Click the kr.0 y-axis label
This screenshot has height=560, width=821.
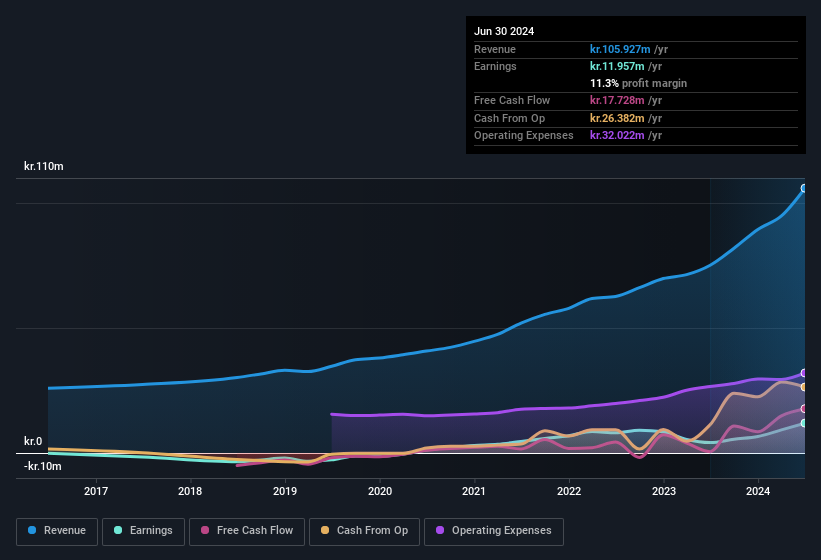[33, 441]
